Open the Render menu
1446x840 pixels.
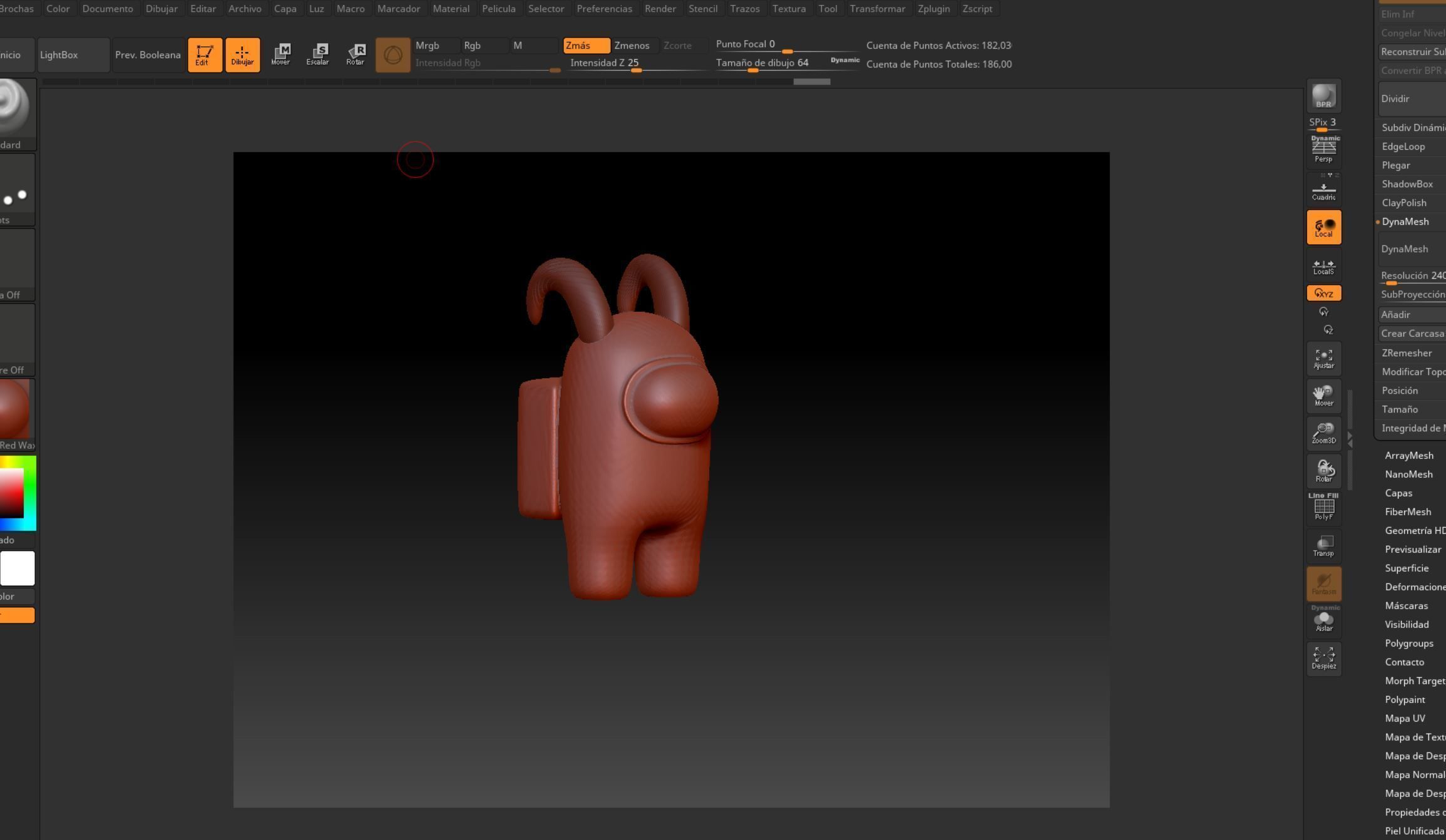pyautogui.click(x=660, y=9)
